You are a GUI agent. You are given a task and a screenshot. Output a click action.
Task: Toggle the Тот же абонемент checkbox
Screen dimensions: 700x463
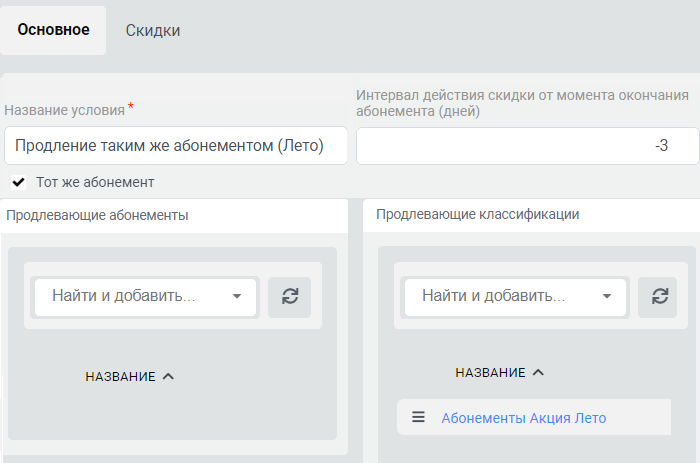point(18,182)
